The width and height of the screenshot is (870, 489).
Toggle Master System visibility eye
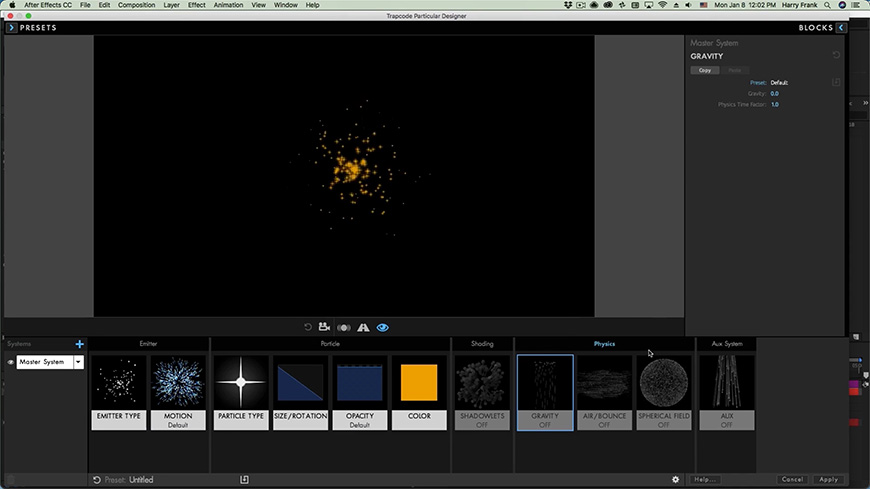point(10,362)
